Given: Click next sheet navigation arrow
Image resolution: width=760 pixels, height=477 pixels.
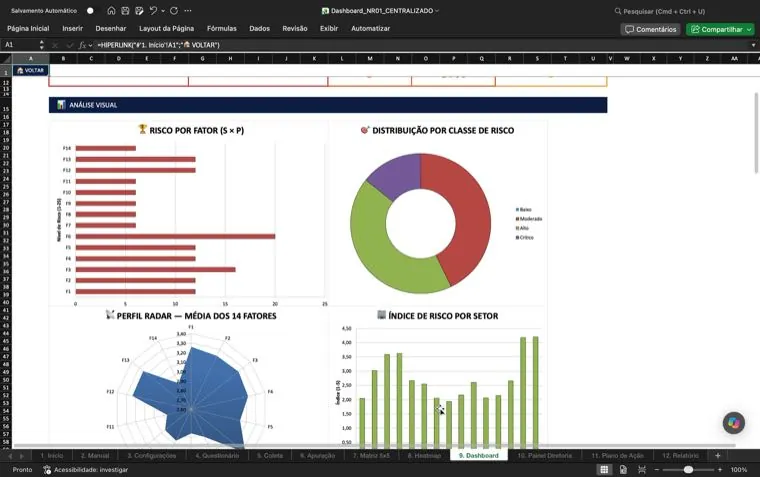Looking at the screenshot, I should click(21, 456).
